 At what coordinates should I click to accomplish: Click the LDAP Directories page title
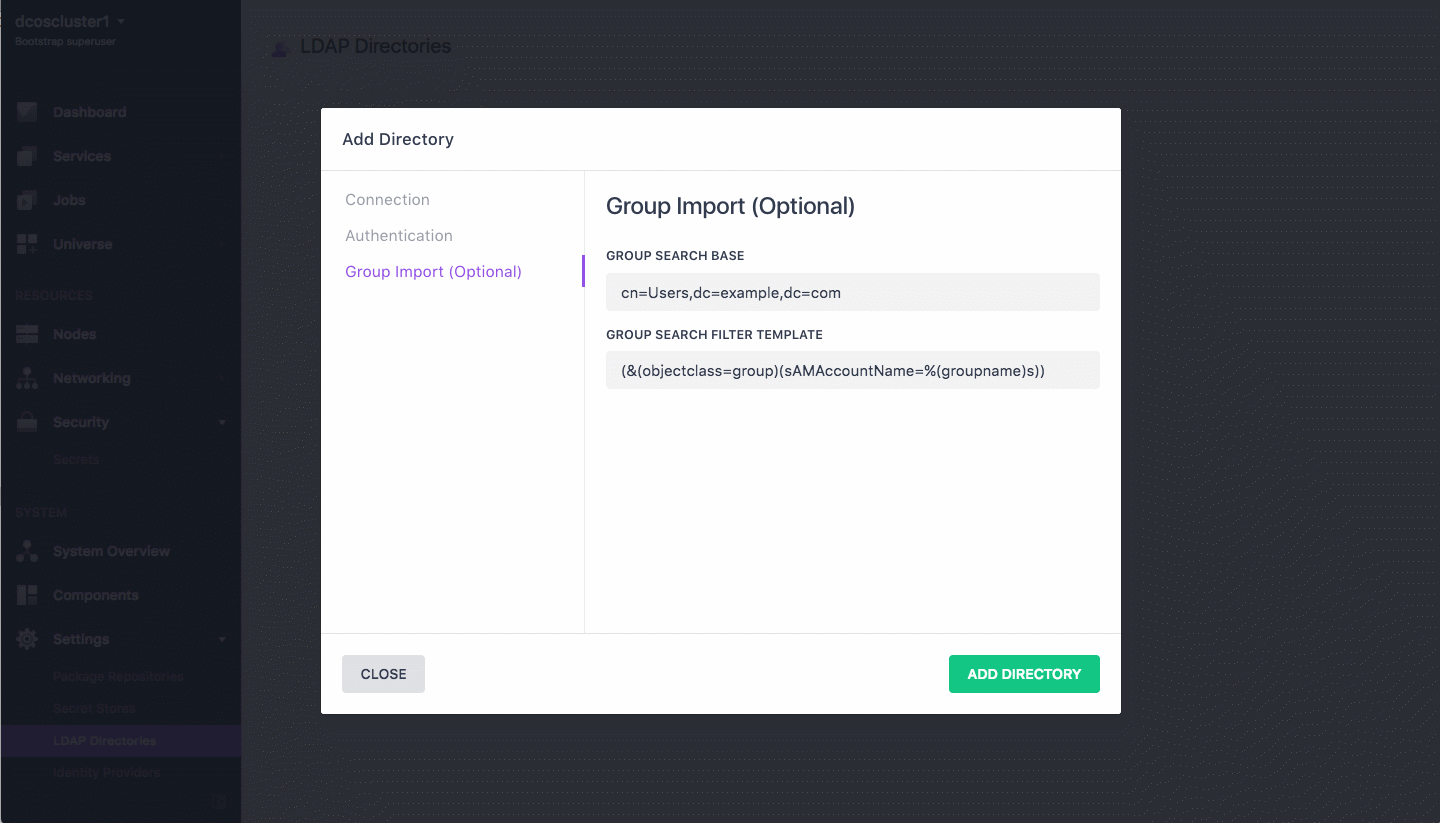[375, 46]
